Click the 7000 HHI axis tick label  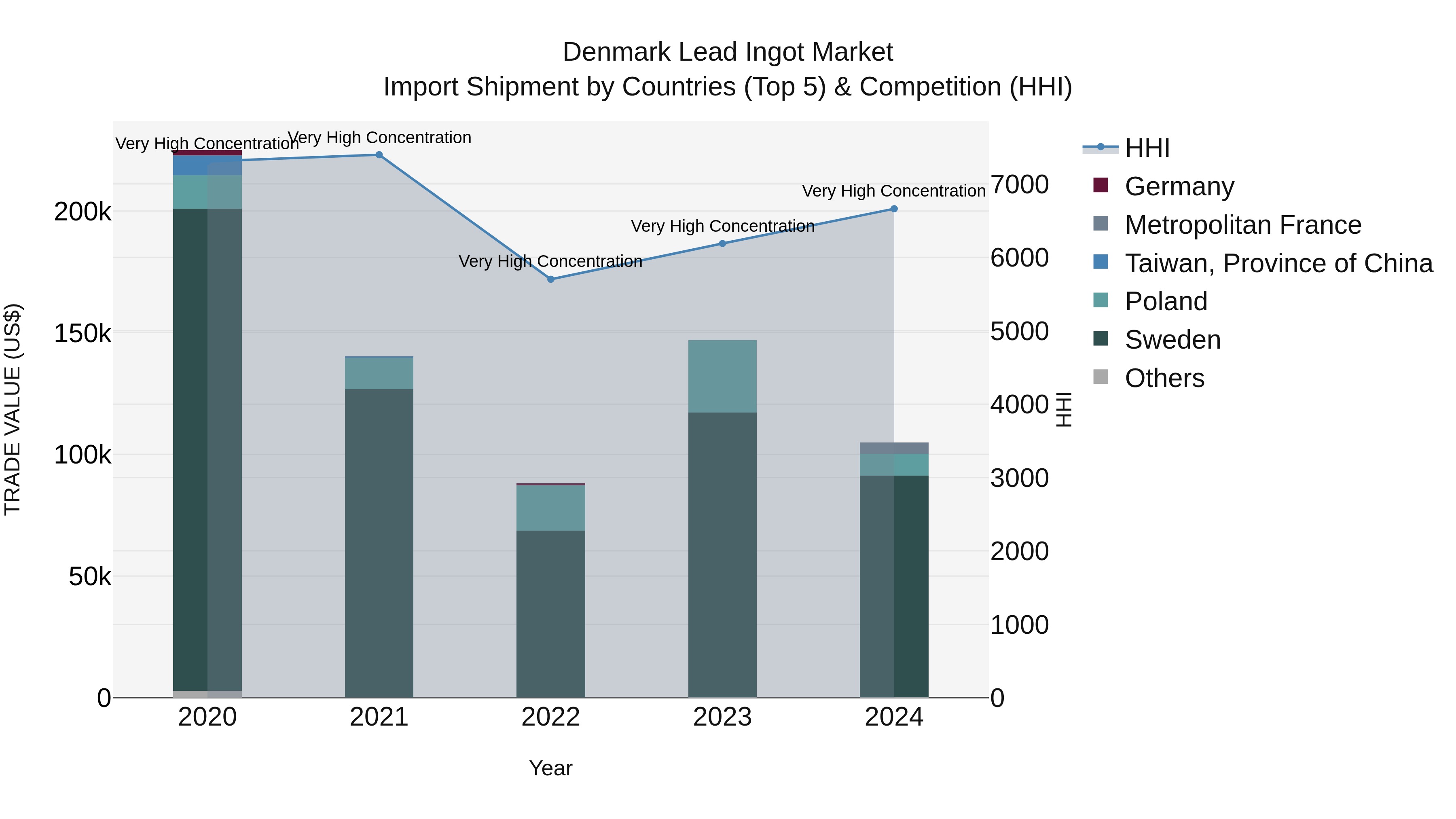(1020, 185)
